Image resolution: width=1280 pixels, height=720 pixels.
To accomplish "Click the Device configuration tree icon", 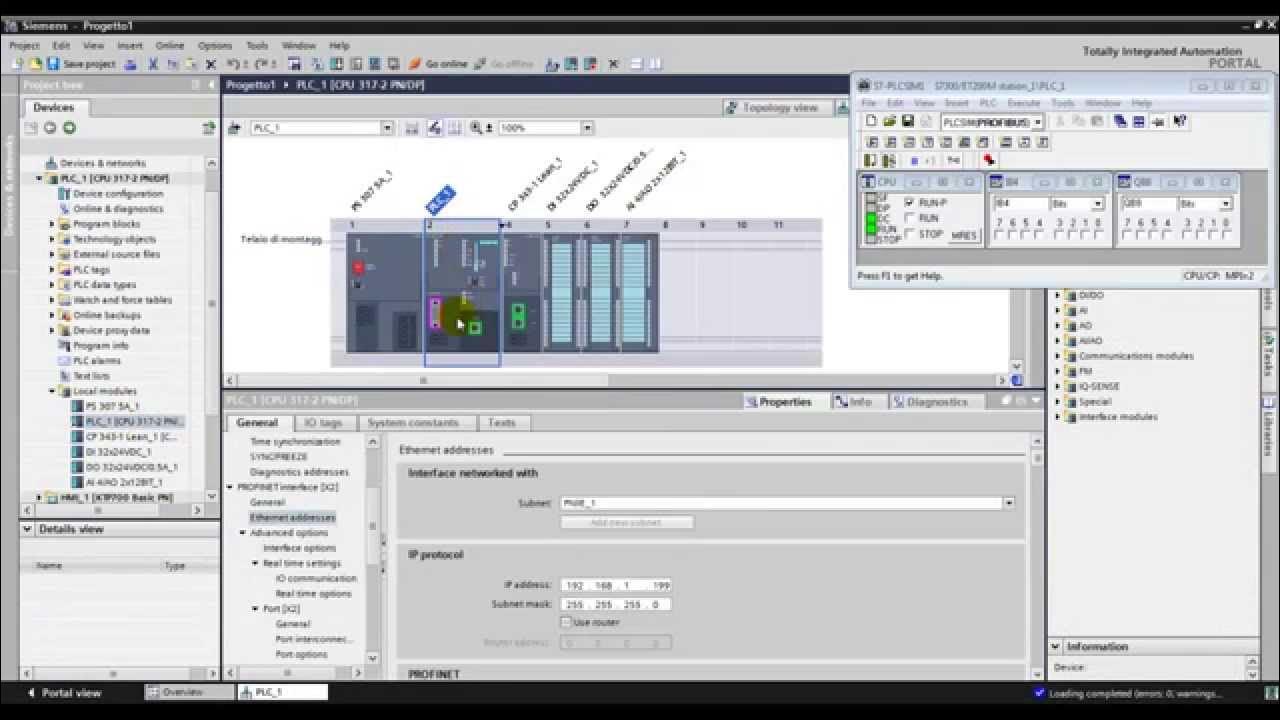I will (66, 194).
